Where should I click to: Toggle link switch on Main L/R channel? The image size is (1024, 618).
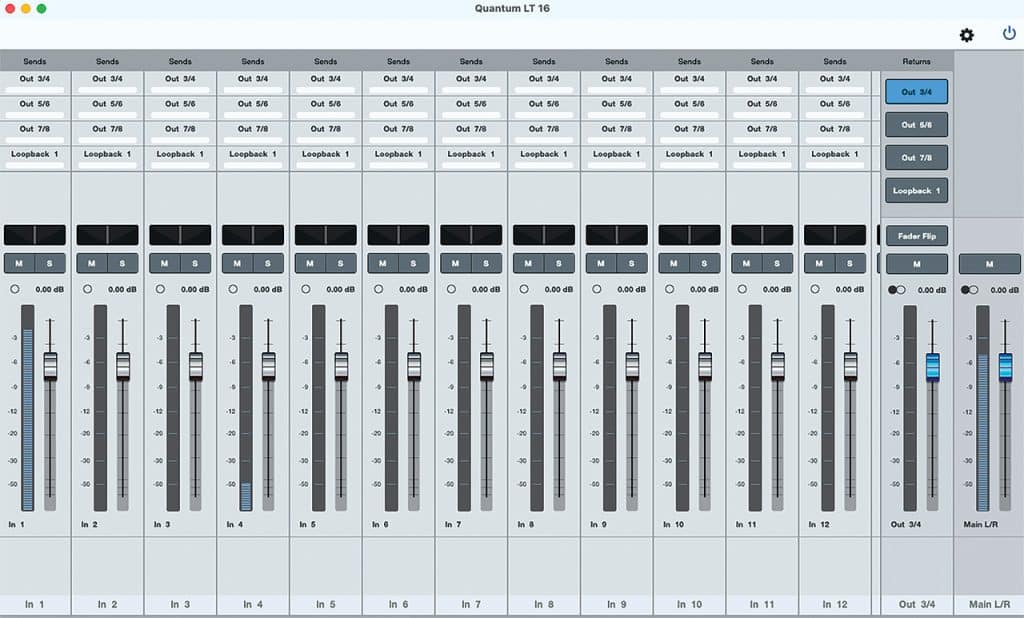point(969,289)
